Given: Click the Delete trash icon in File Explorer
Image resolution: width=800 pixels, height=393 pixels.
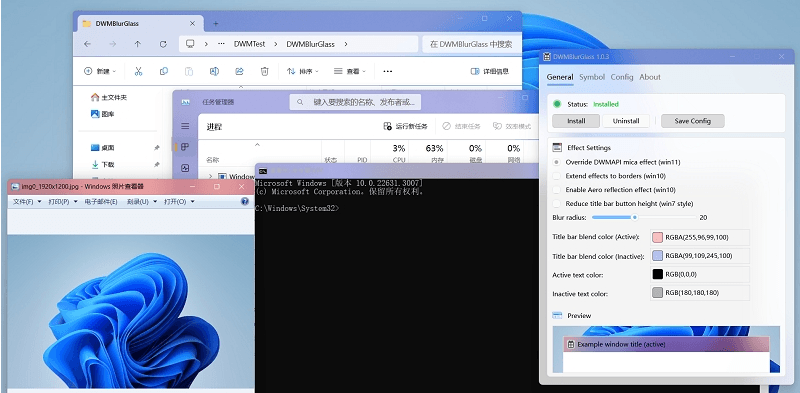Looking at the screenshot, I should [264, 71].
